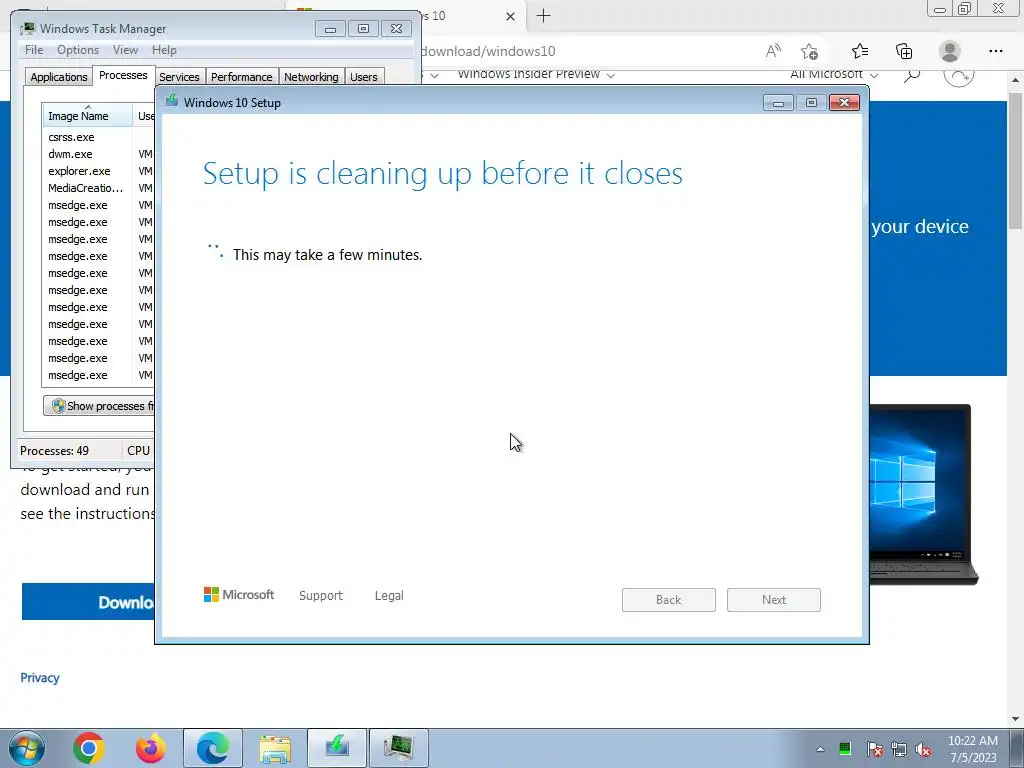
Task: Click Task Manager title bar icon
Action: tap(28, 28)
